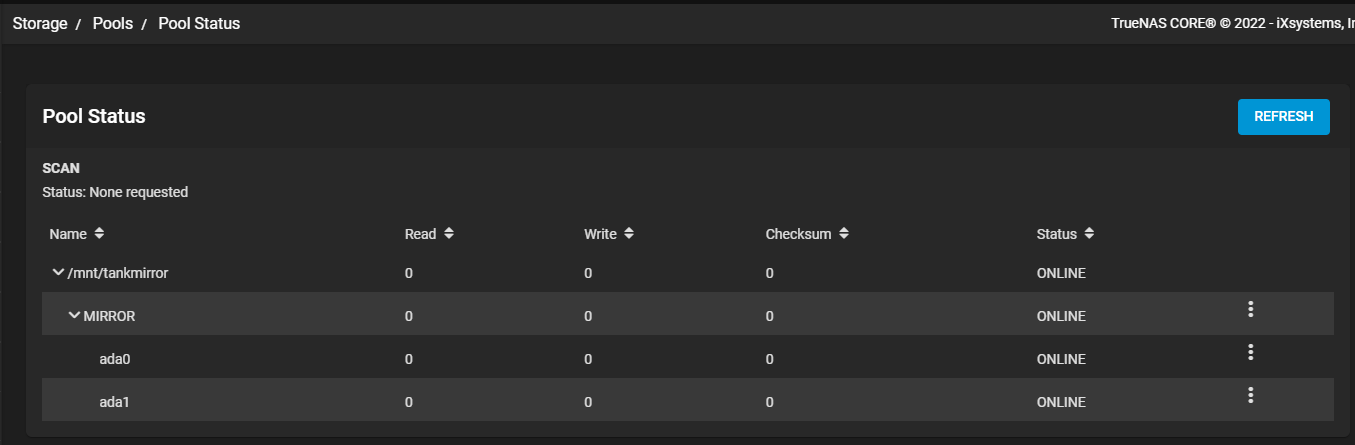Click the /mnt/tankmirror pool name
Viewport: 1355px width, 445px height.
click(110, 273)
